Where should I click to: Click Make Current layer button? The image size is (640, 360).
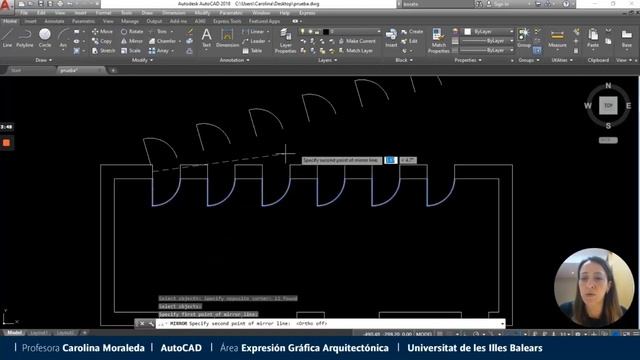(357, 41)
